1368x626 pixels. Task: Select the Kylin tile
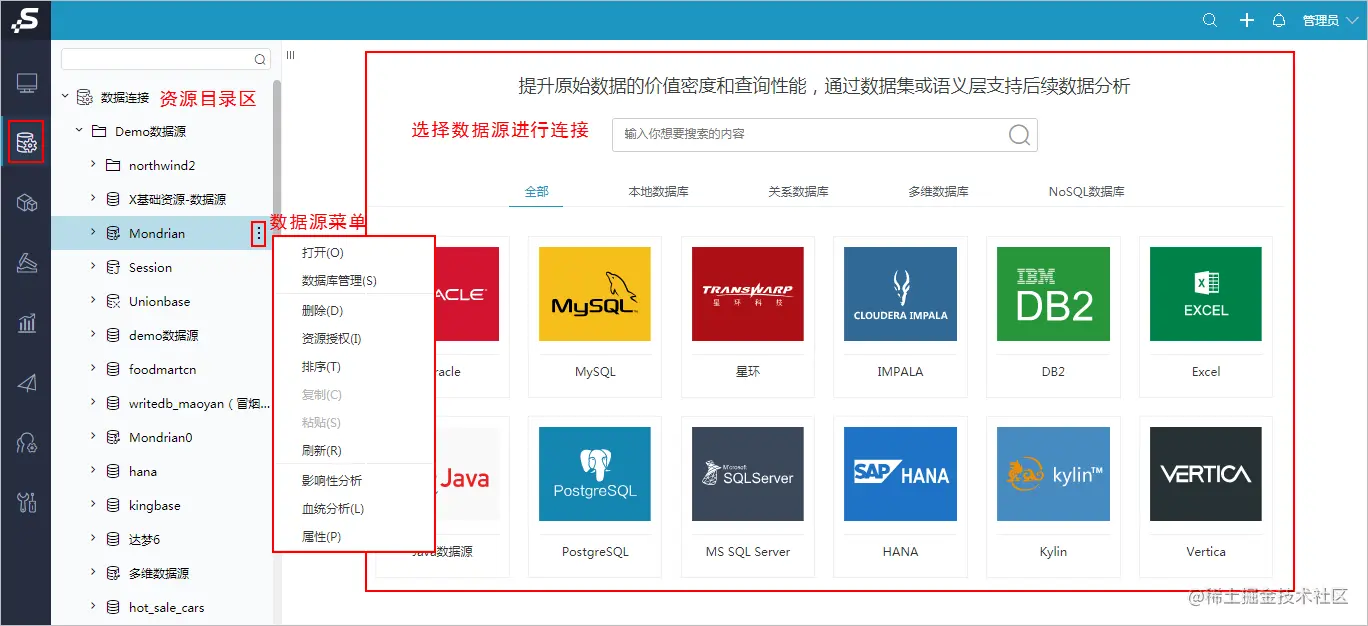1053,497
